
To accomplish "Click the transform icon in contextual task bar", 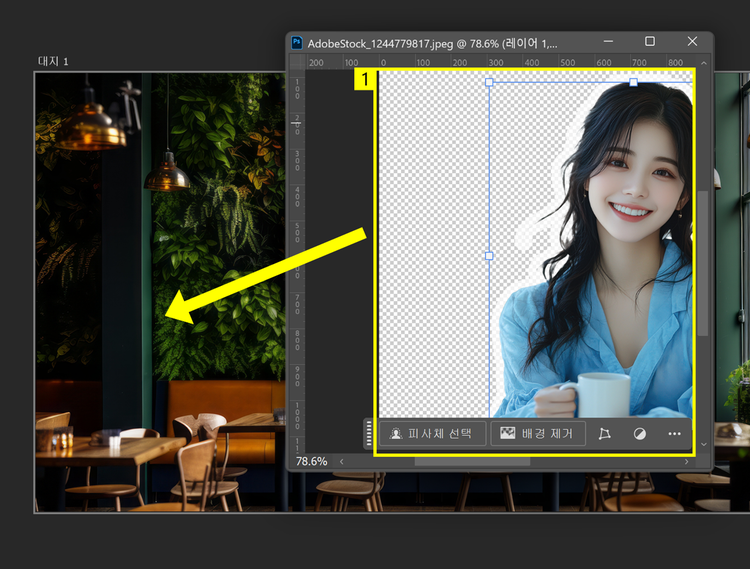I will [x=604, y=434].
